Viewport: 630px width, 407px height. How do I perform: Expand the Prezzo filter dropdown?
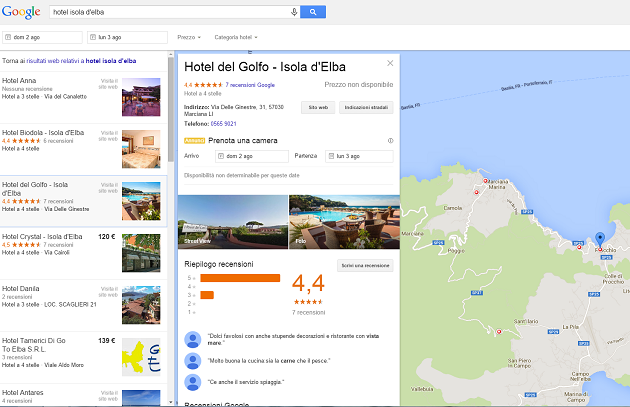click(x=188, y=37)
